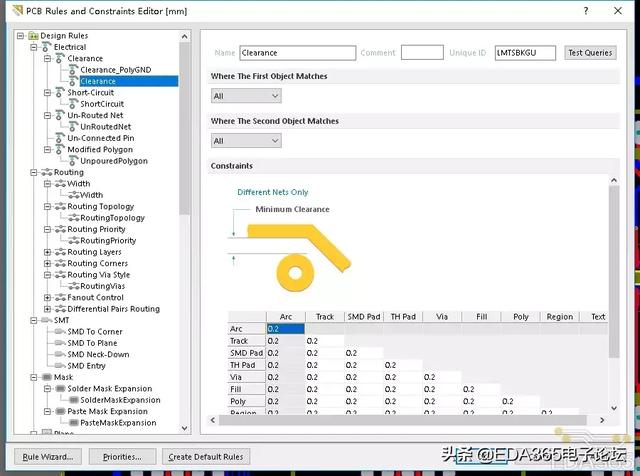The image size is (640, 476).
Task: Click the Arc-to-Arc clearance cell
Action: point(286,329)
